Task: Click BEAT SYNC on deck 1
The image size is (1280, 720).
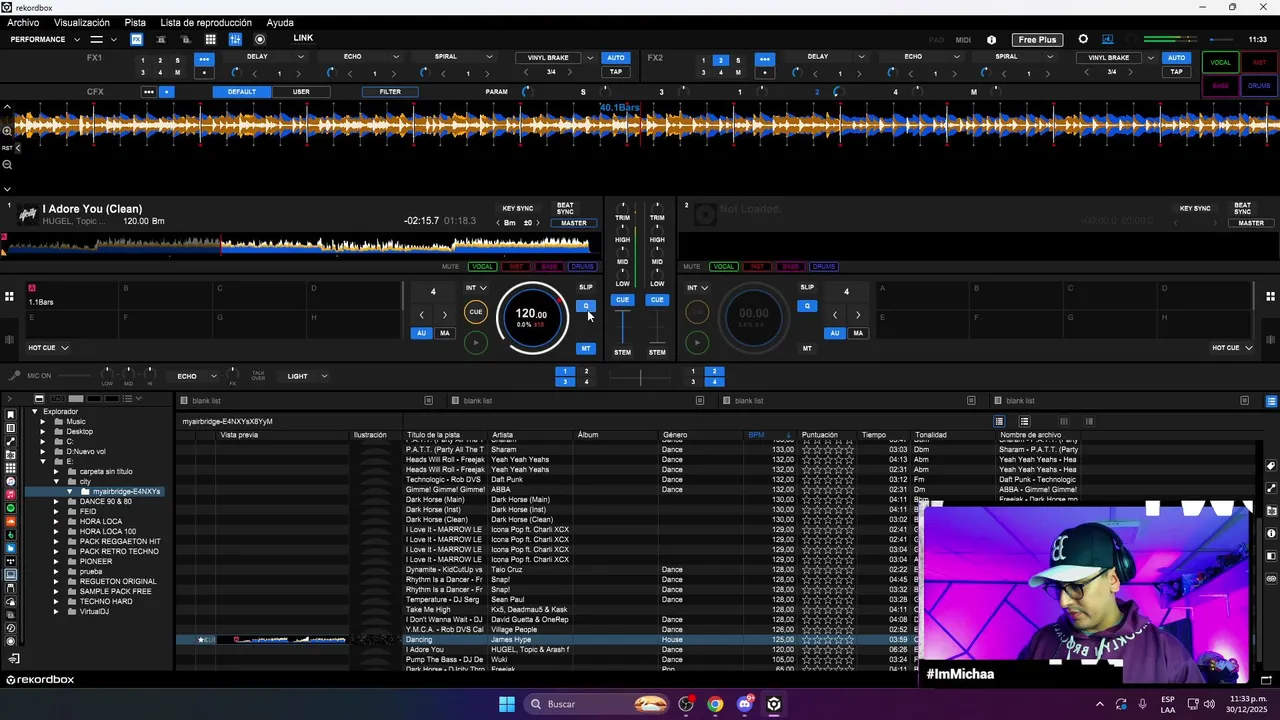Action: click(565, 209)
